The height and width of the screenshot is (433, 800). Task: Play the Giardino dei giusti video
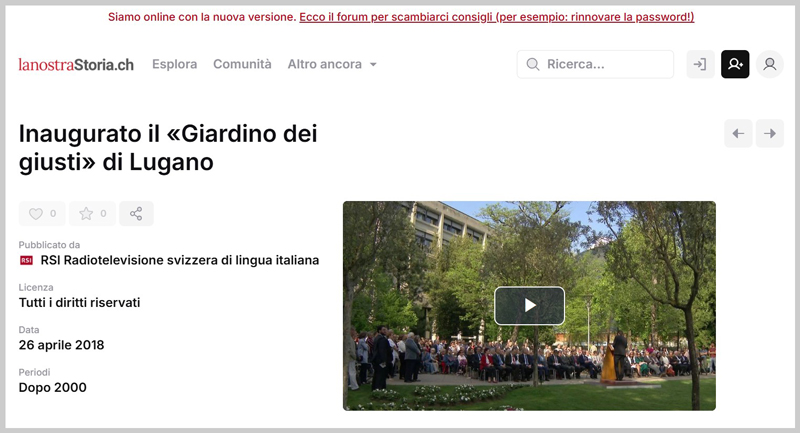(x=529, y=305)
